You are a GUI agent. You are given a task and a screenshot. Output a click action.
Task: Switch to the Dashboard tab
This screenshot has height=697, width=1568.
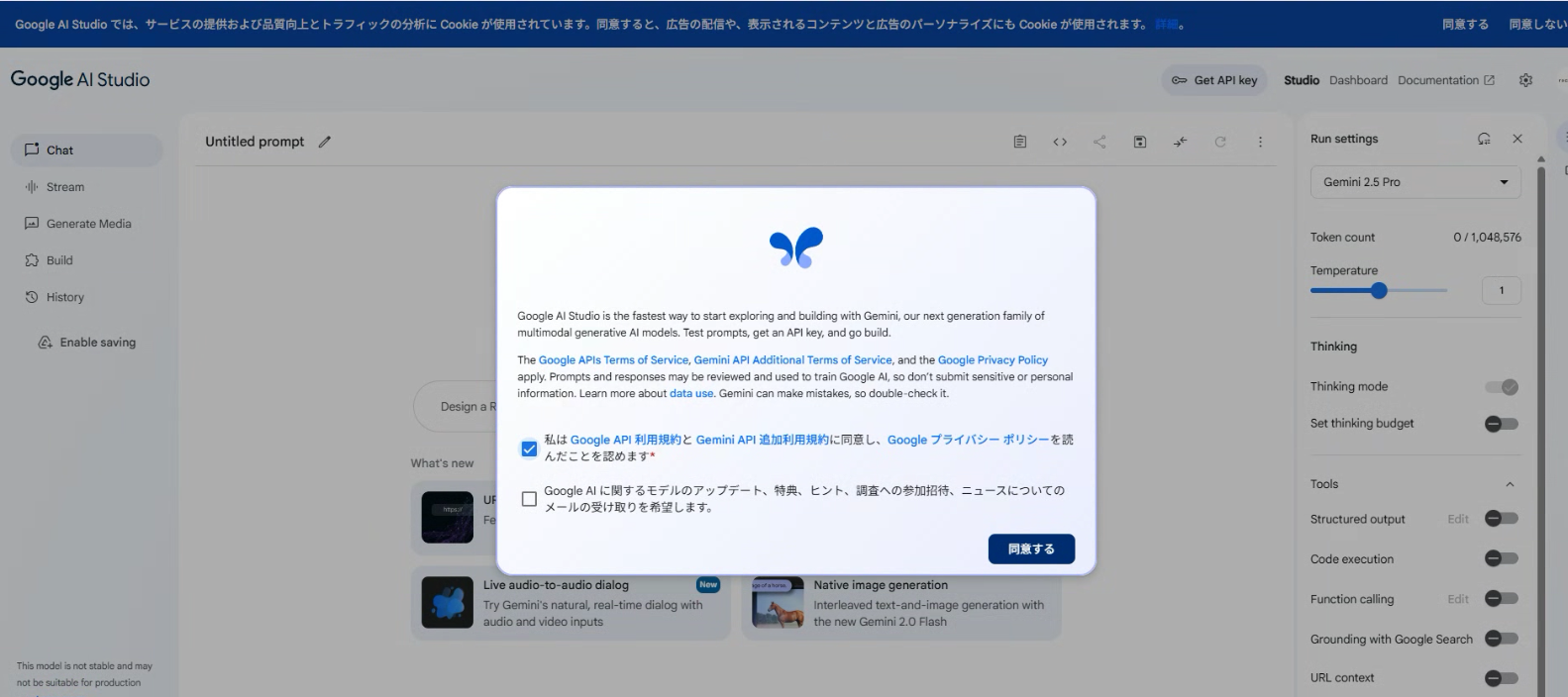tap(1358, 80)
